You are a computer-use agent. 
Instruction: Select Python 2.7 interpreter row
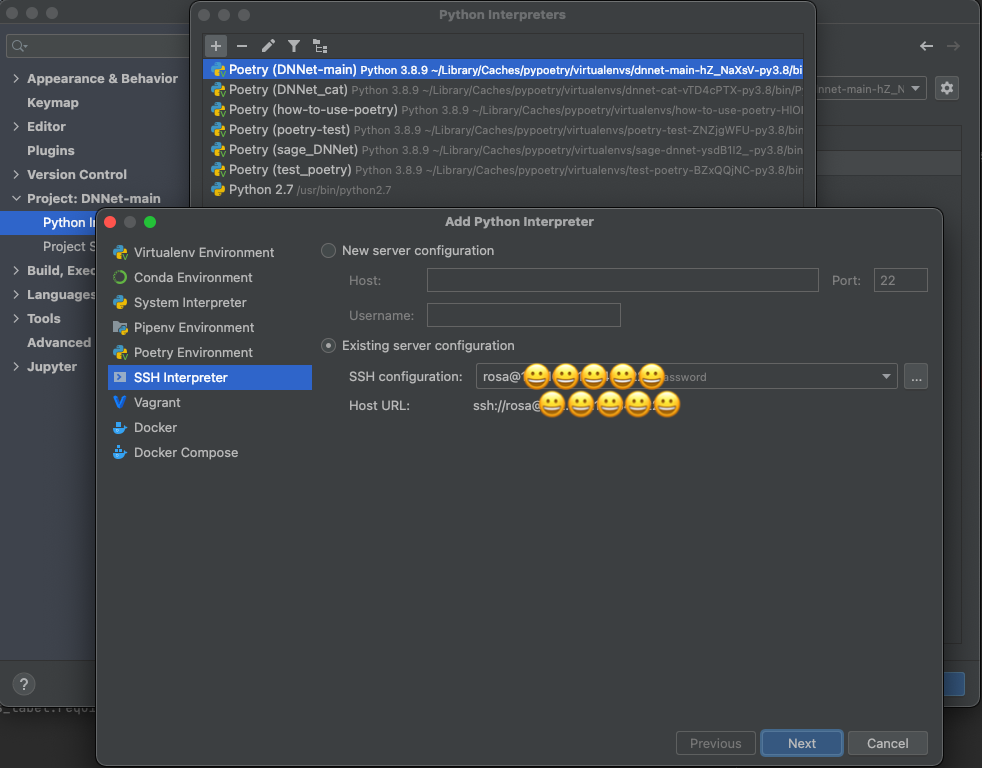pyautogui.click(x=503, y=190)
